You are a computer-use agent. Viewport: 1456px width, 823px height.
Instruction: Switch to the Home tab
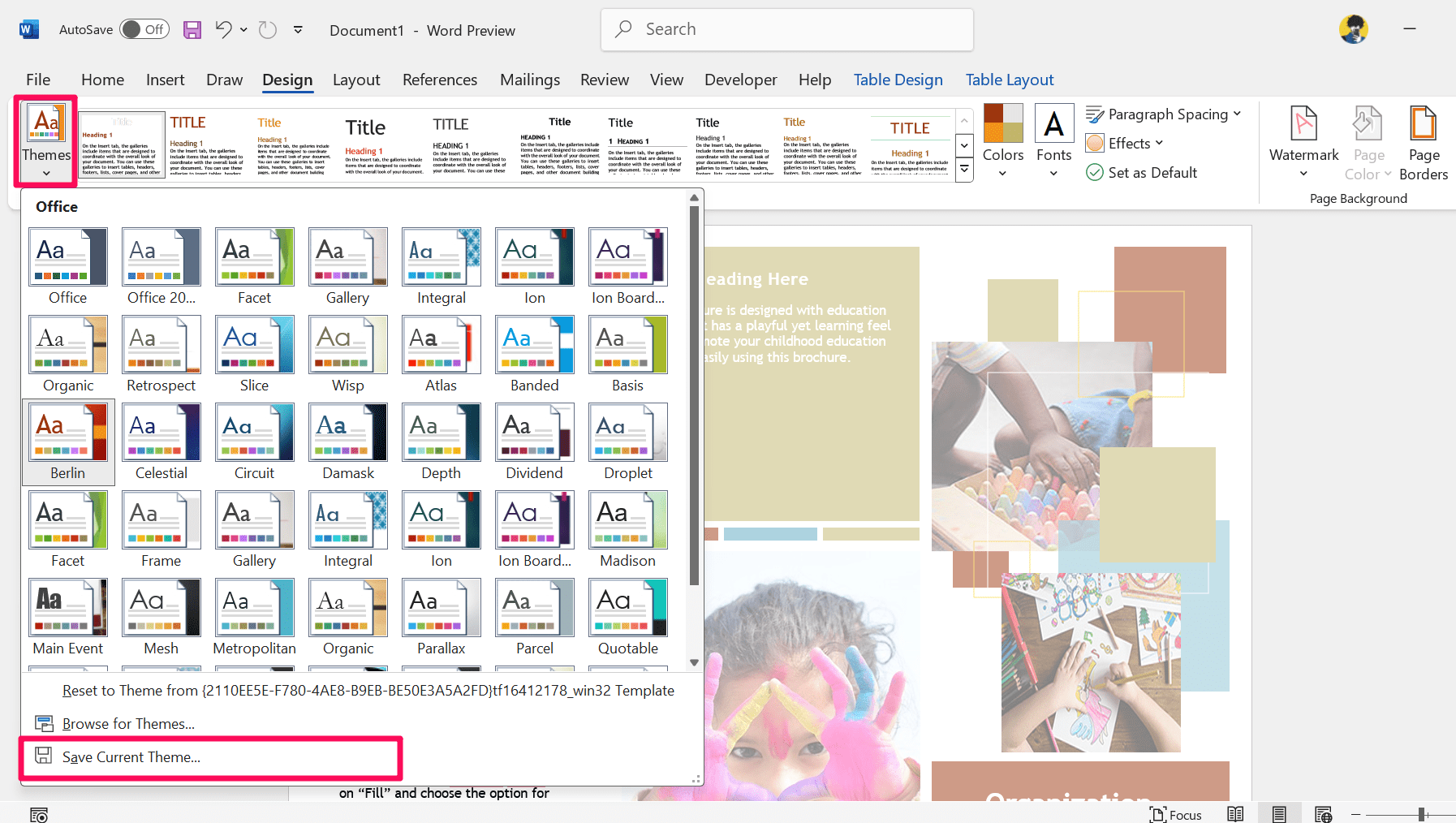[x=102, y=80]
